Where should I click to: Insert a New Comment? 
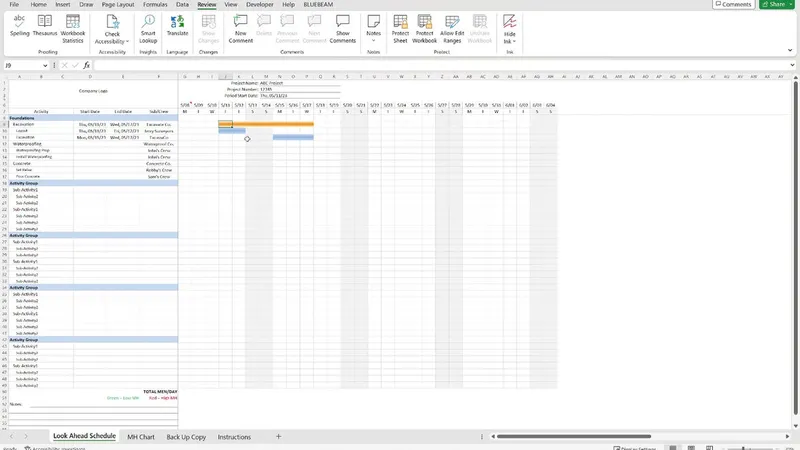click(240, 29)
